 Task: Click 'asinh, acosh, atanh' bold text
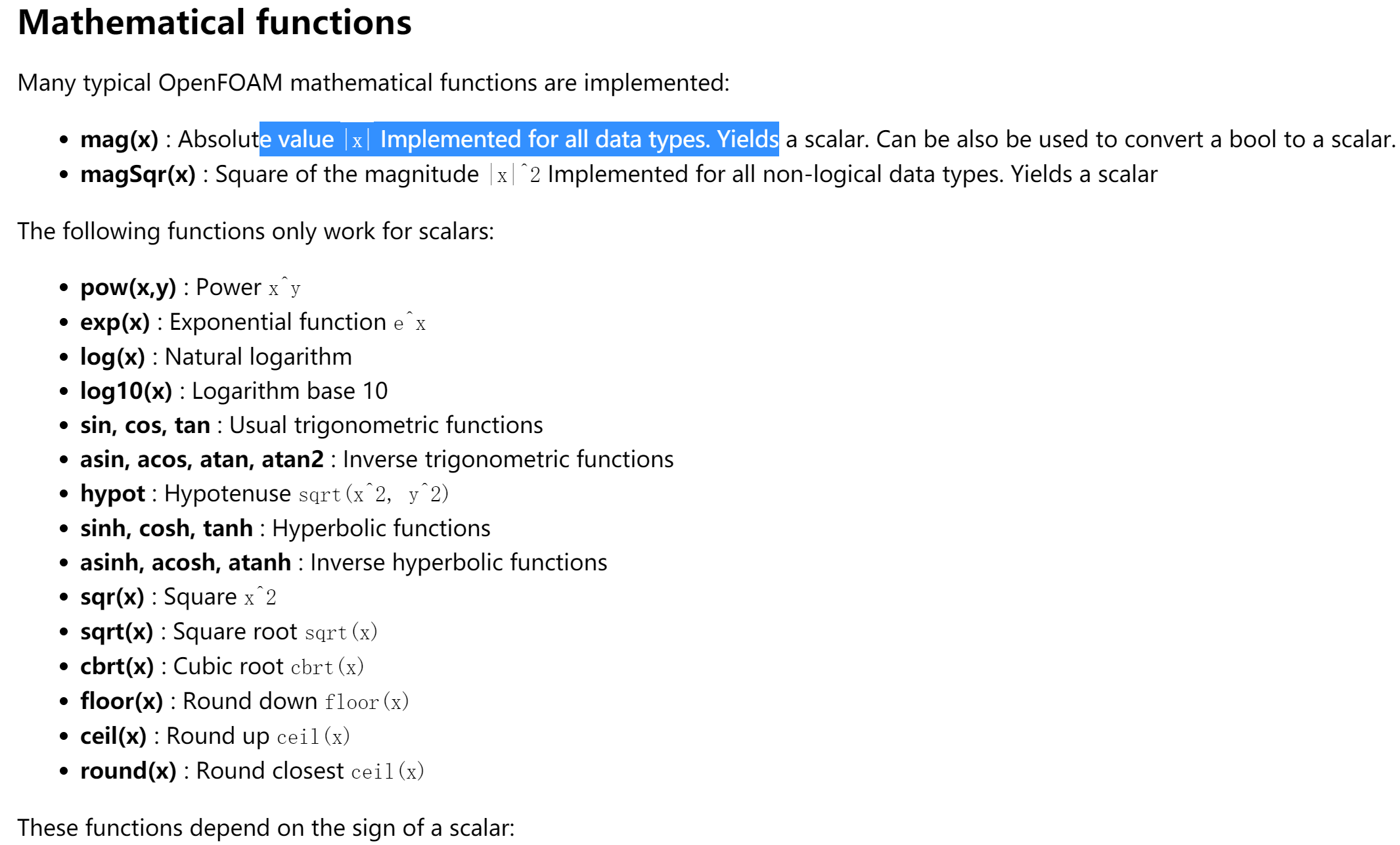(185, 562)
